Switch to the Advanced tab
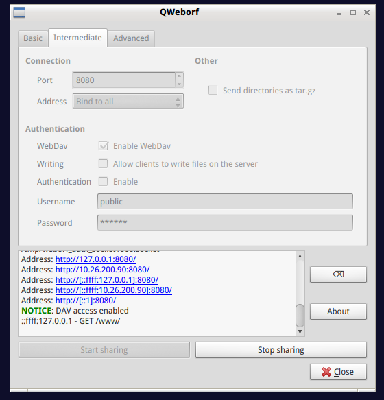Viewport: 384px width, 400px height. point(131,38)
